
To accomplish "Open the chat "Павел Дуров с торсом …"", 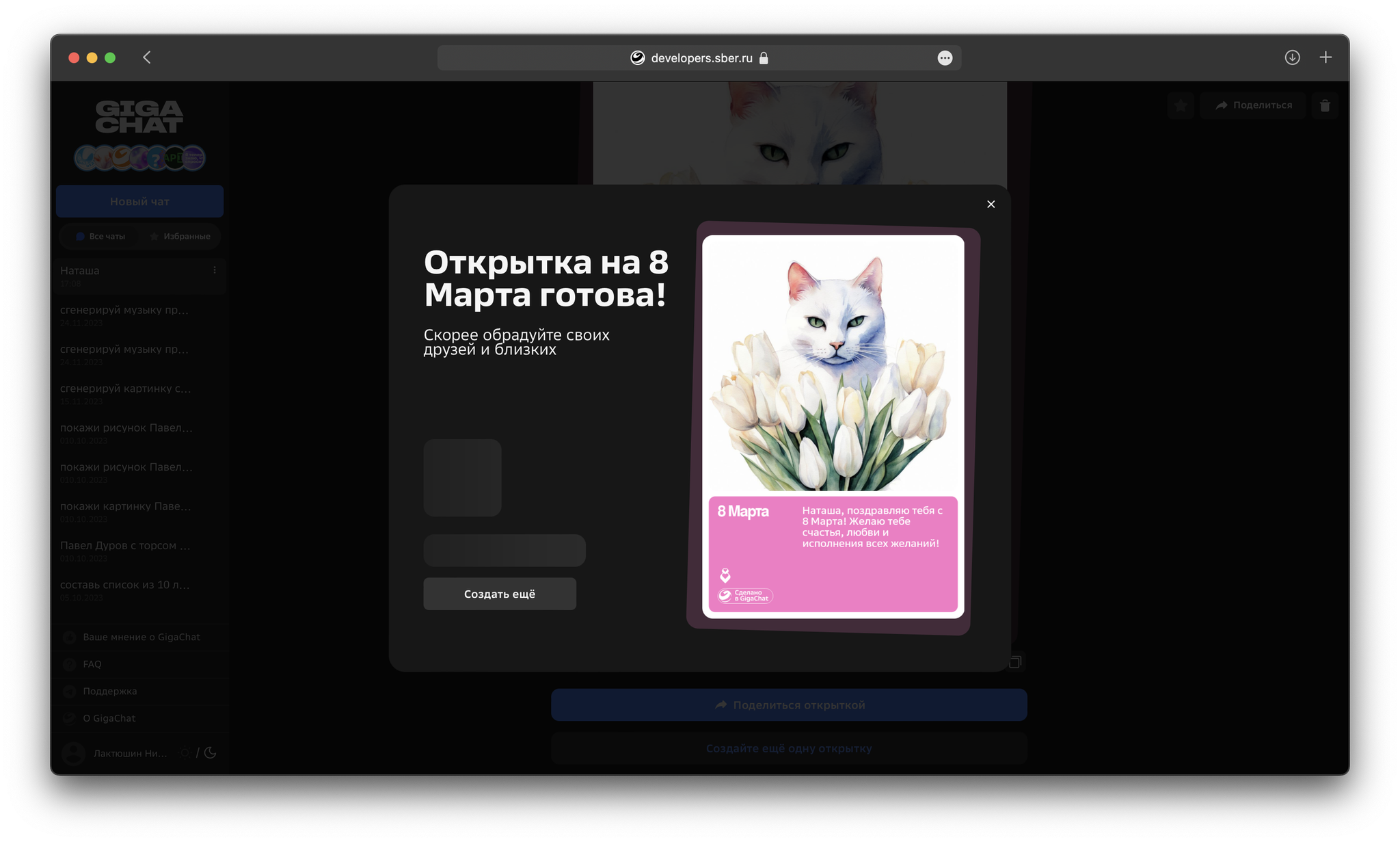I will coord(140,551).
